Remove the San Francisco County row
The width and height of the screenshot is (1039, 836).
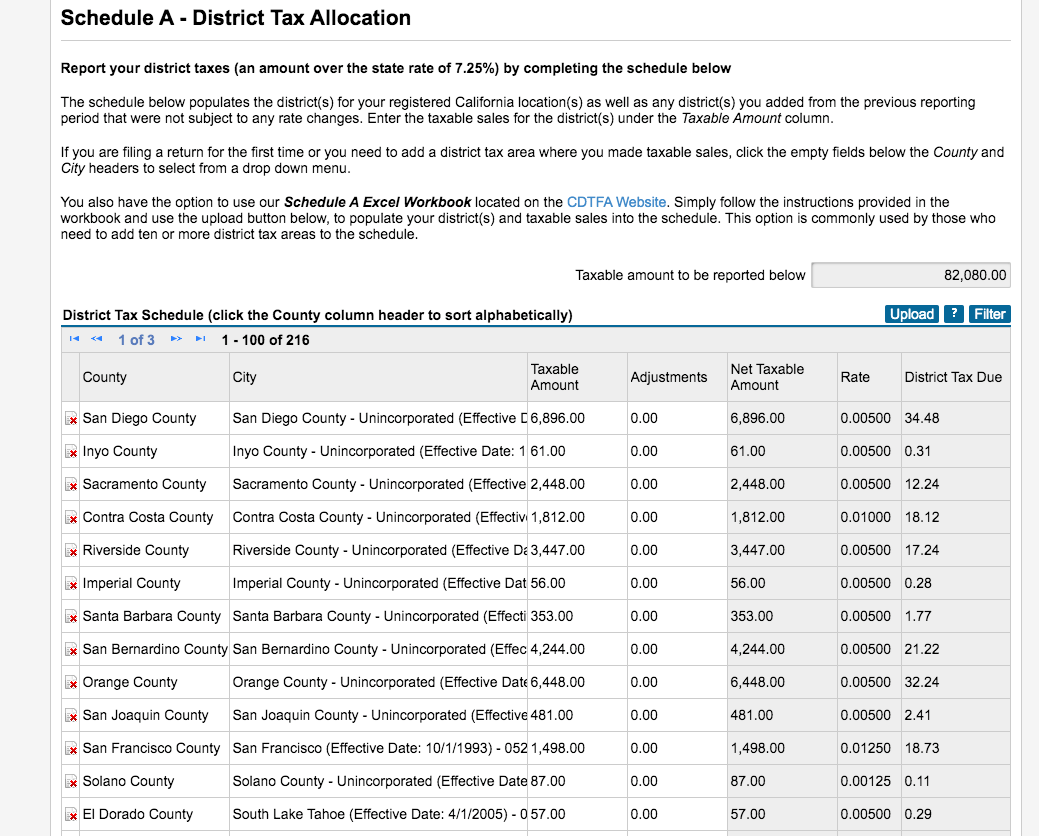(x=71, y=749)
